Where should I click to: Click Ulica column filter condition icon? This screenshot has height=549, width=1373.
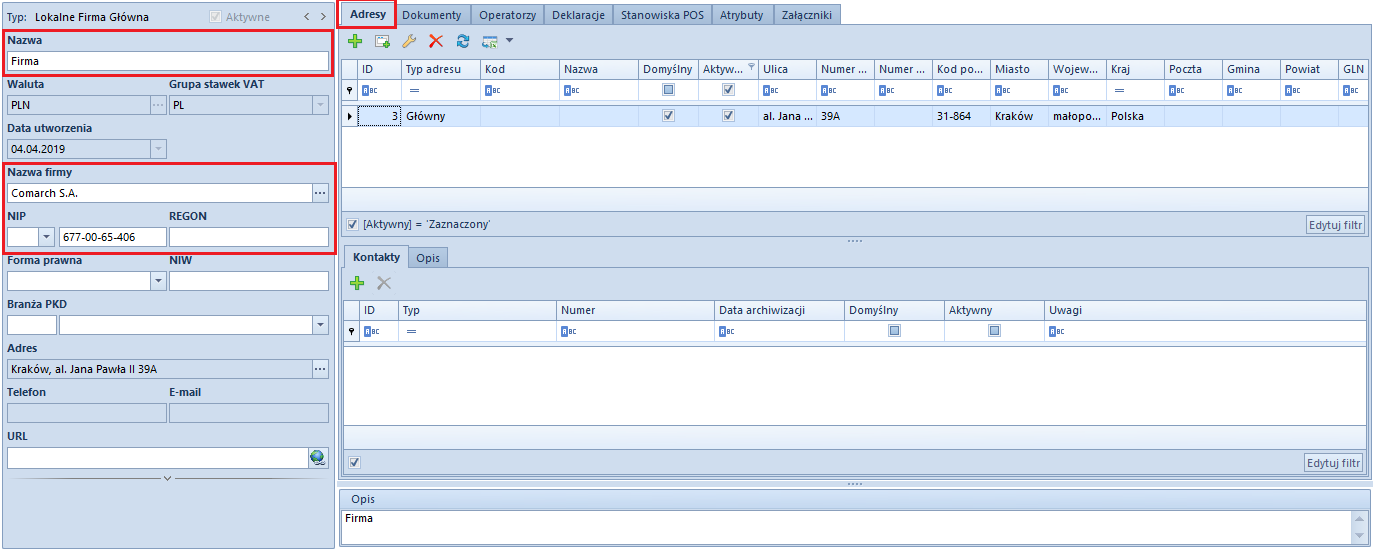click(770, 90)
